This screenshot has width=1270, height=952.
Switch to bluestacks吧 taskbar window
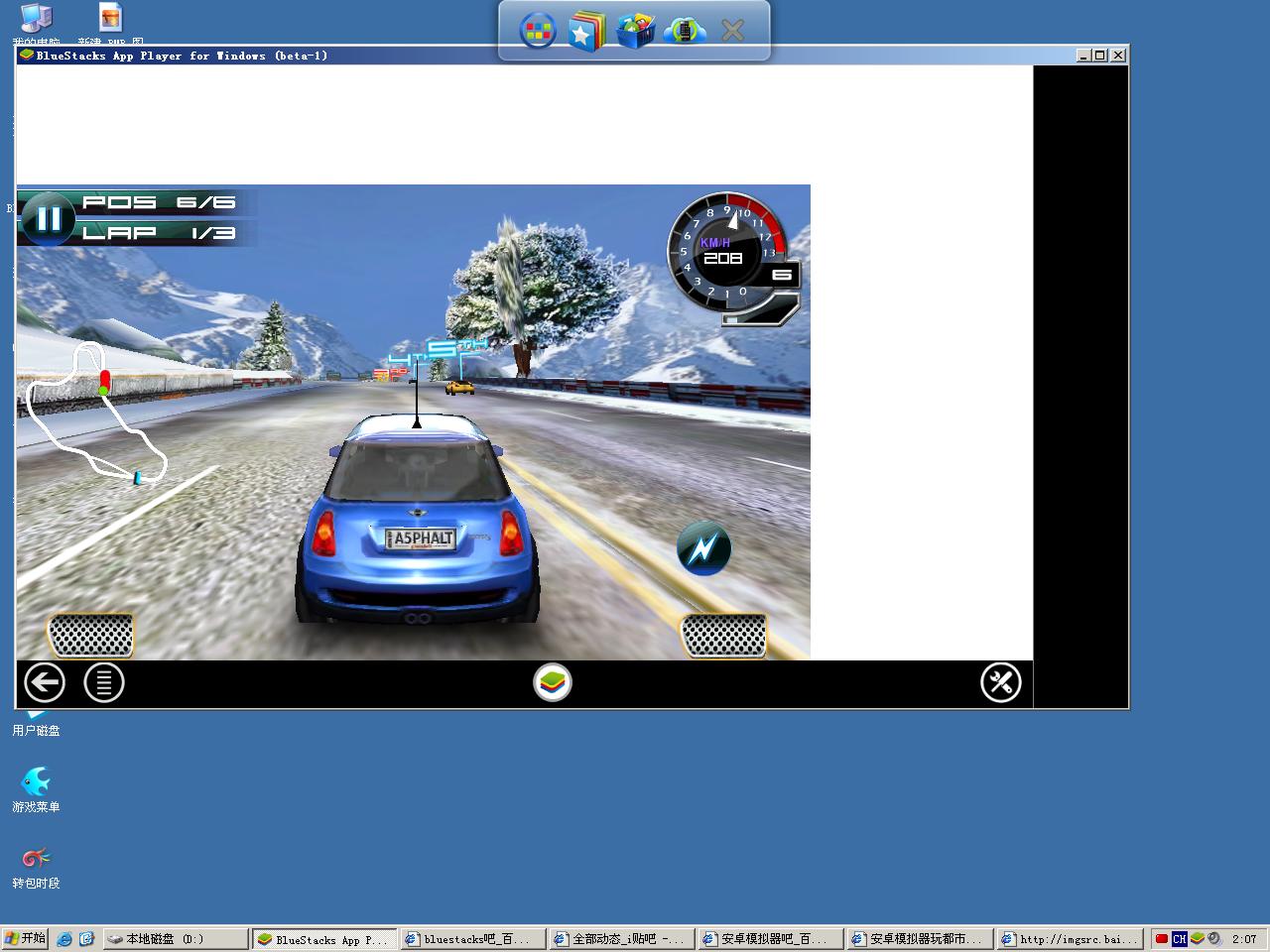point(473,939)
